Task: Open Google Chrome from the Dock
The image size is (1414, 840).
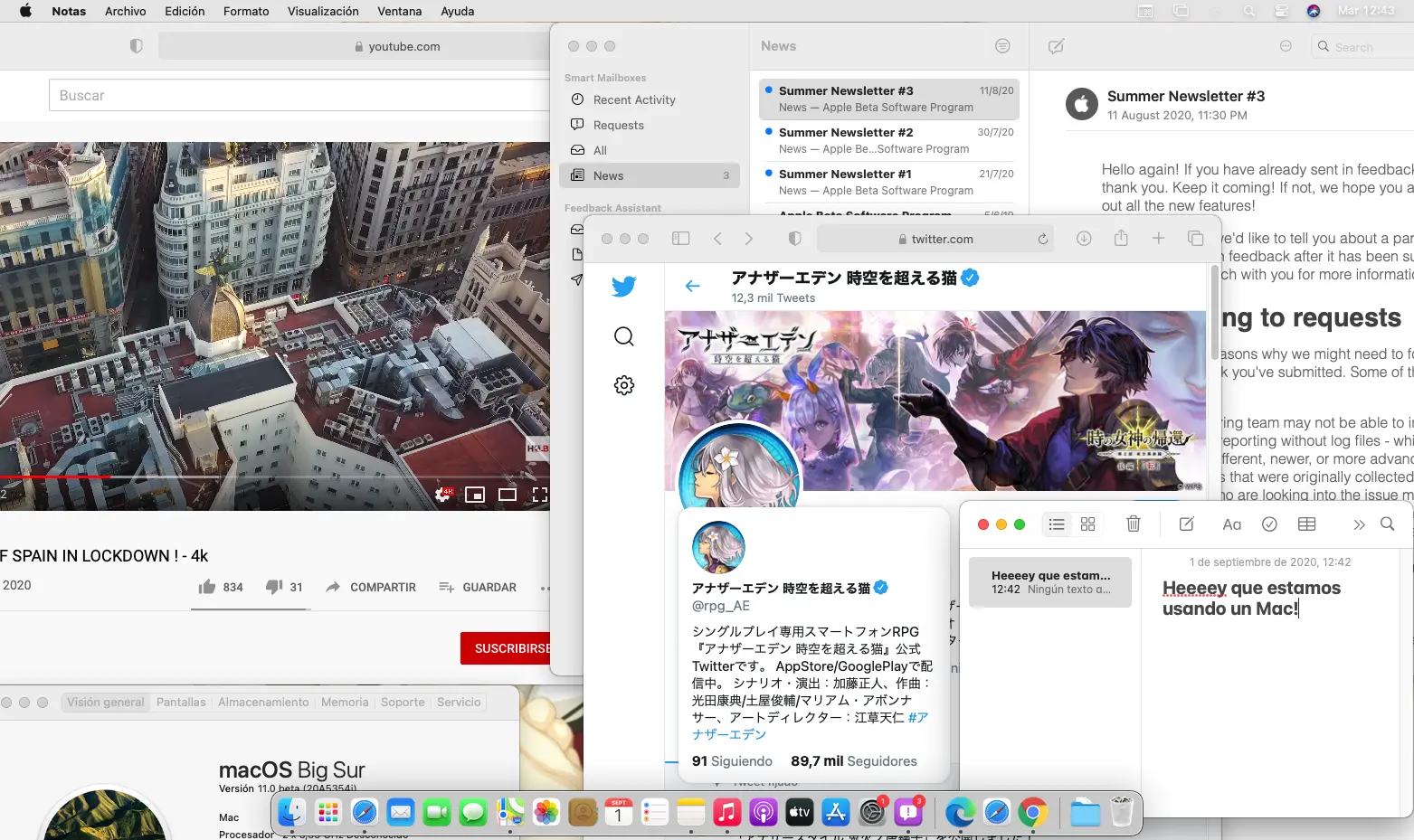Action: coord(1032,813)
